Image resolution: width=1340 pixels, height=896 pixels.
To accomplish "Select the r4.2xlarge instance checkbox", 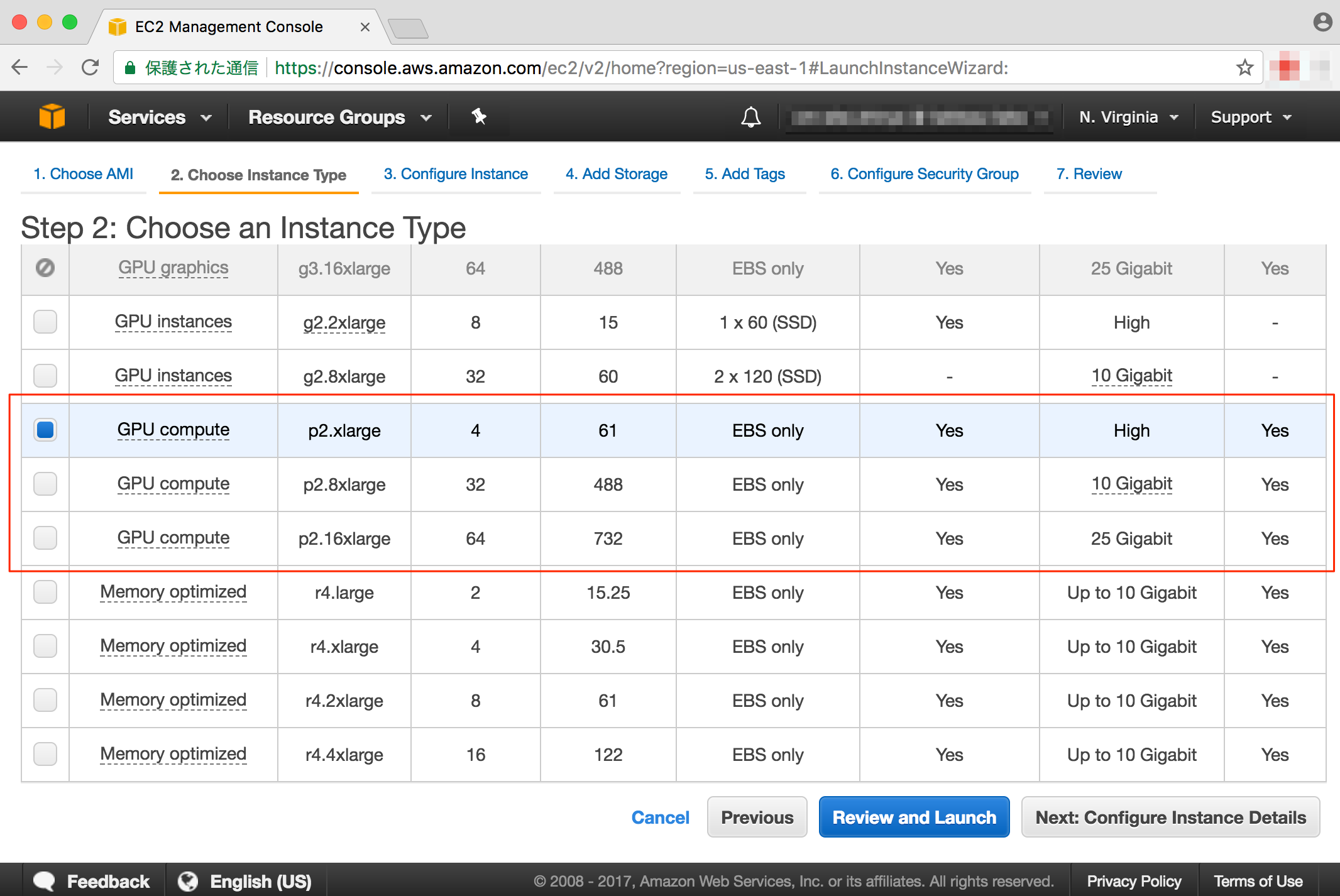I will coord(45,700).
